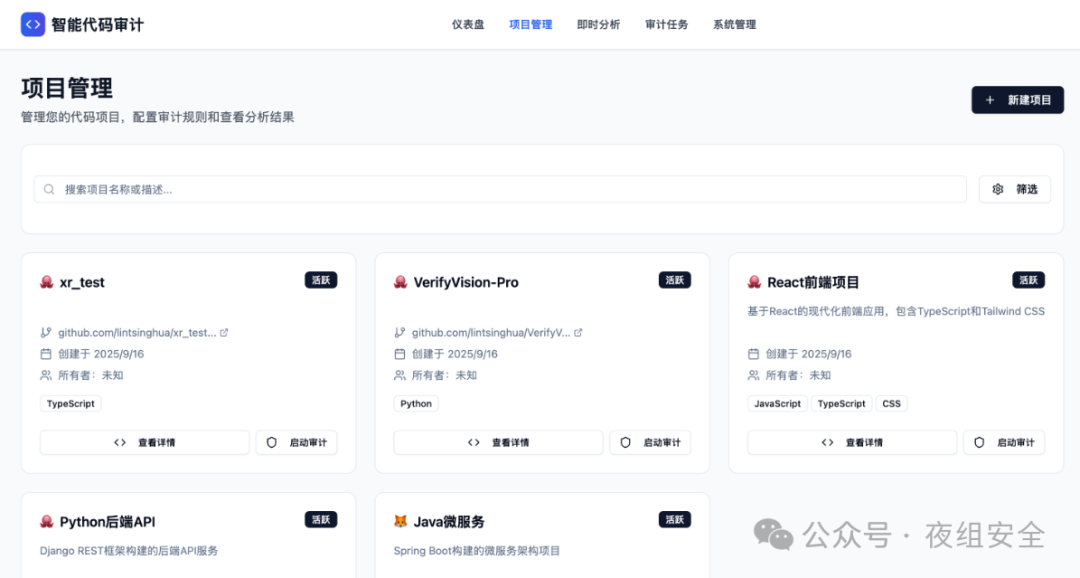Viewport: 1080px width, 578px height.
Task: Toggle the 活跃 badge on Java微服务 card
Action: tap(674, 519)
